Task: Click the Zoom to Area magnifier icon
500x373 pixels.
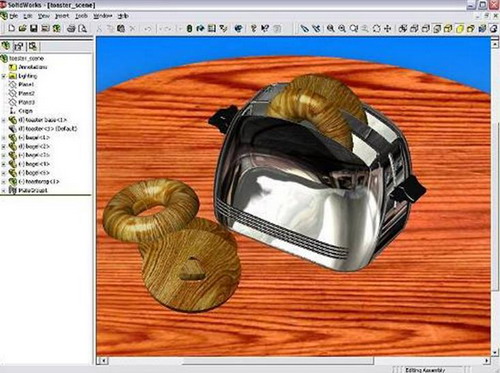Action: tap(342, 29)
